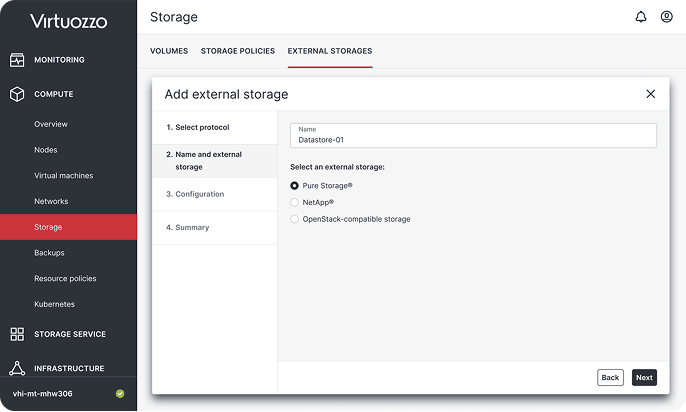Click the Storage Service grid icon
686x412 pixels.
[x=17, y=334]
